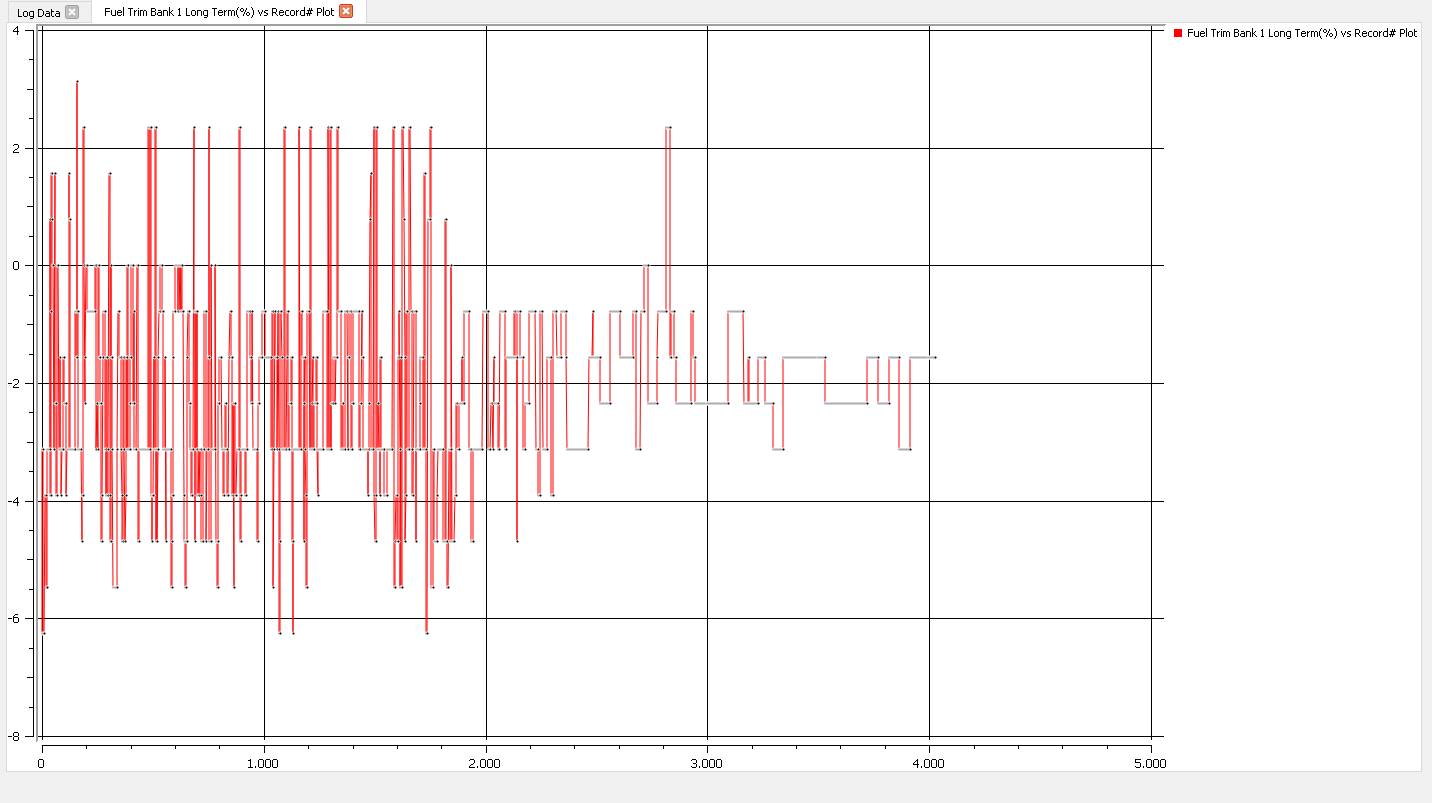This screenshot has width=1432, height=803.
Task: Close the Fuel Trim plot tab
Action: (346, 12)
